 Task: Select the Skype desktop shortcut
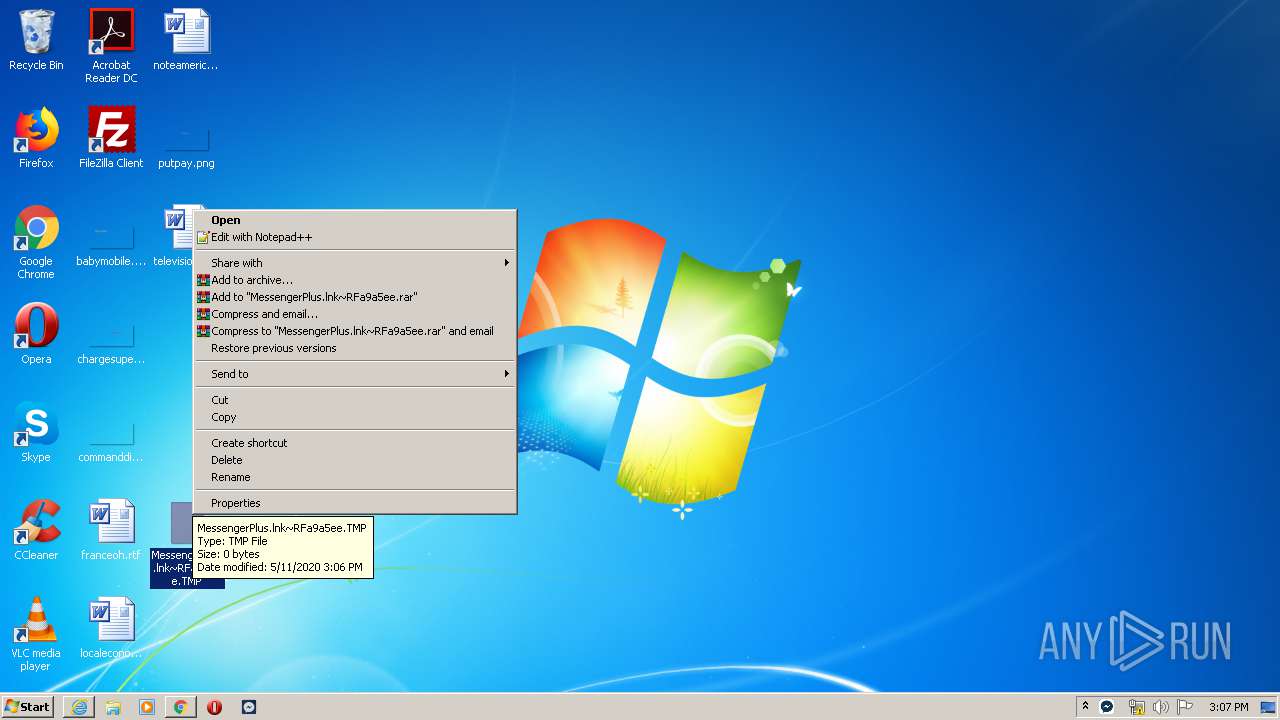[x=36, y=432]
